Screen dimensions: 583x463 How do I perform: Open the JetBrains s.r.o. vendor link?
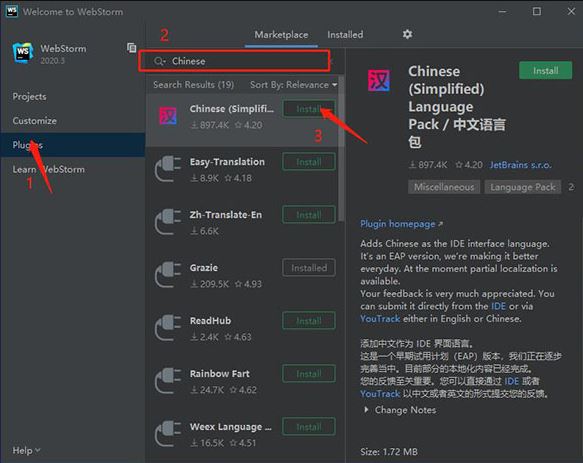[520, 165]
